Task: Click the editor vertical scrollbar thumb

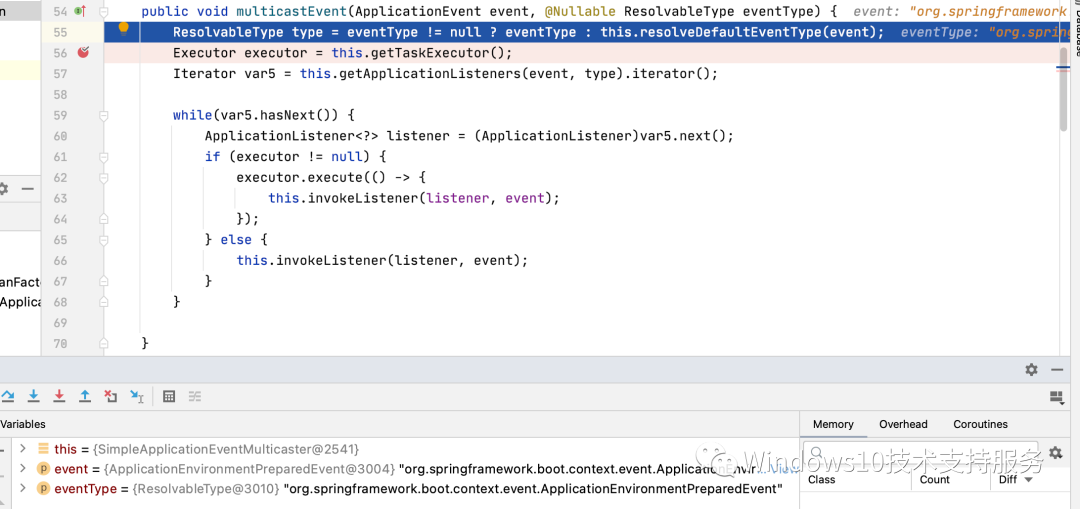Action: [1063, 88]
